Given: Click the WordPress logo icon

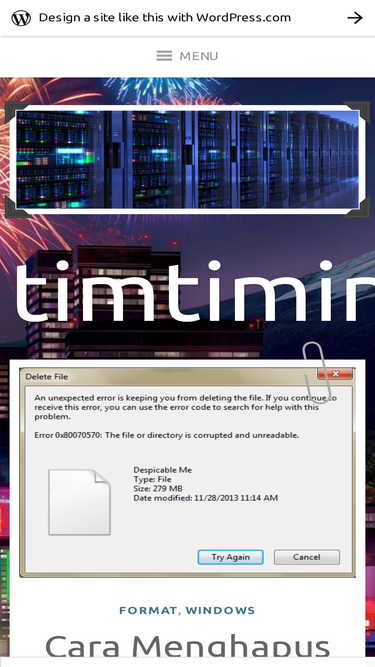Looking at the screenshot, I should [x=21, y=18].
